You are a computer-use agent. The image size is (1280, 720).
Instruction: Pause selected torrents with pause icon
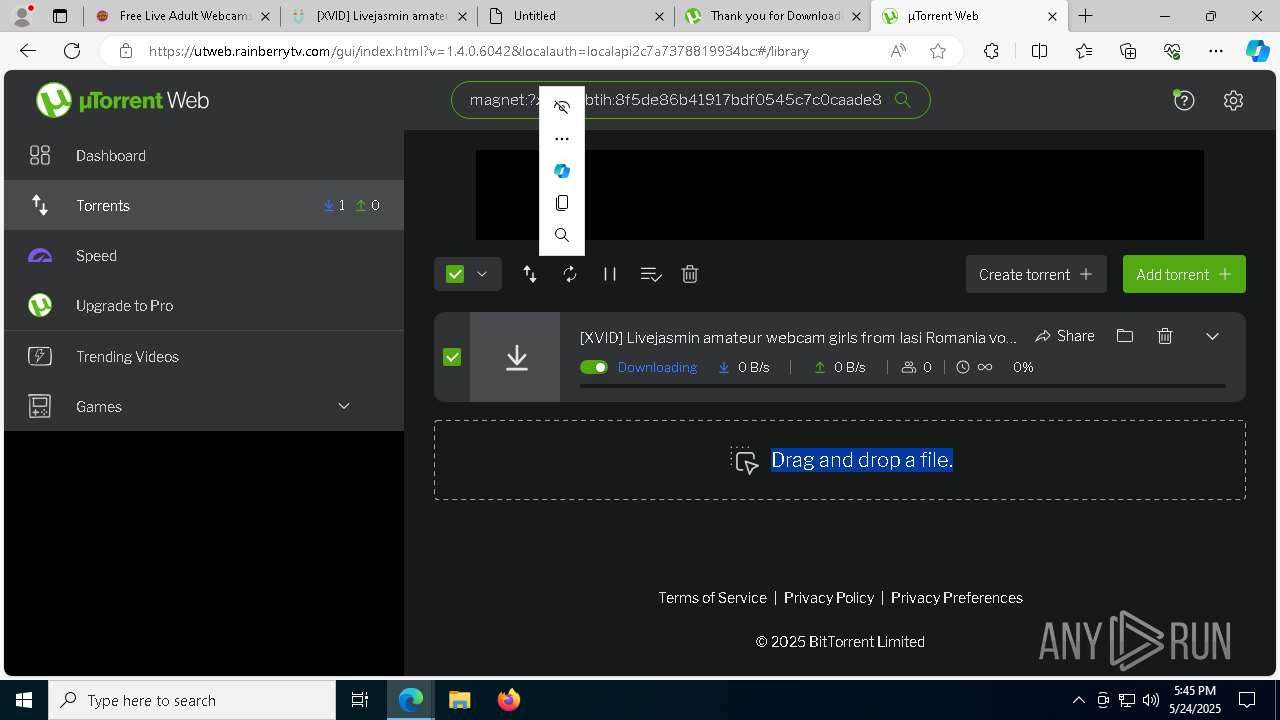pyautogui.click(x=610, y=274)
